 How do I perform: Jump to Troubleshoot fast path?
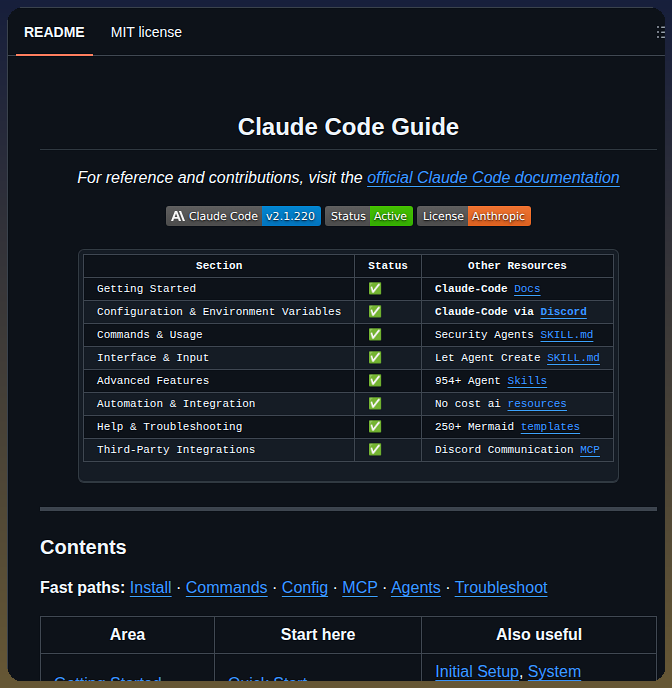[501, 588]
